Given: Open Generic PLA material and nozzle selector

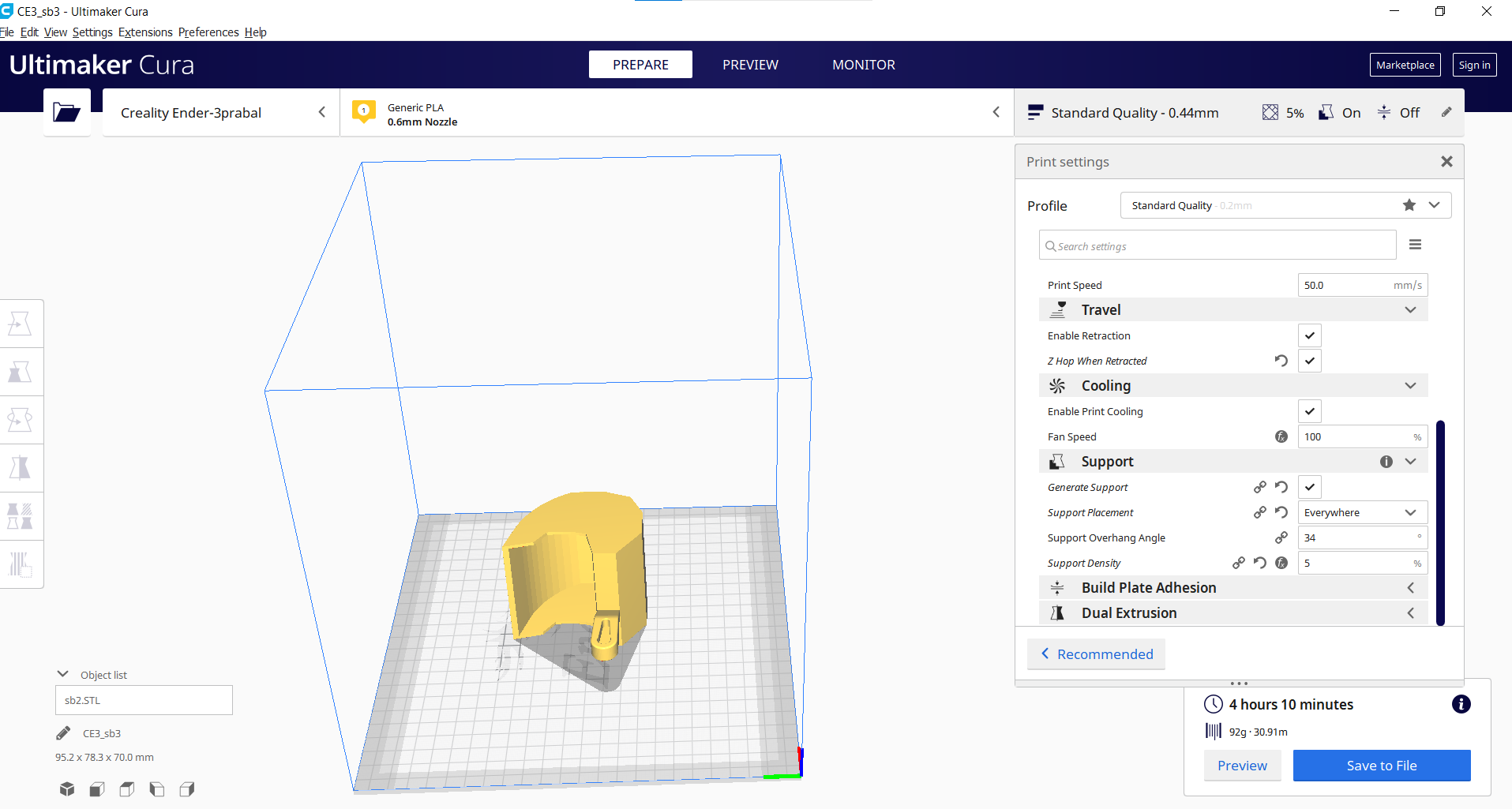Looking at the screenshot, I should tap(677, 113).
